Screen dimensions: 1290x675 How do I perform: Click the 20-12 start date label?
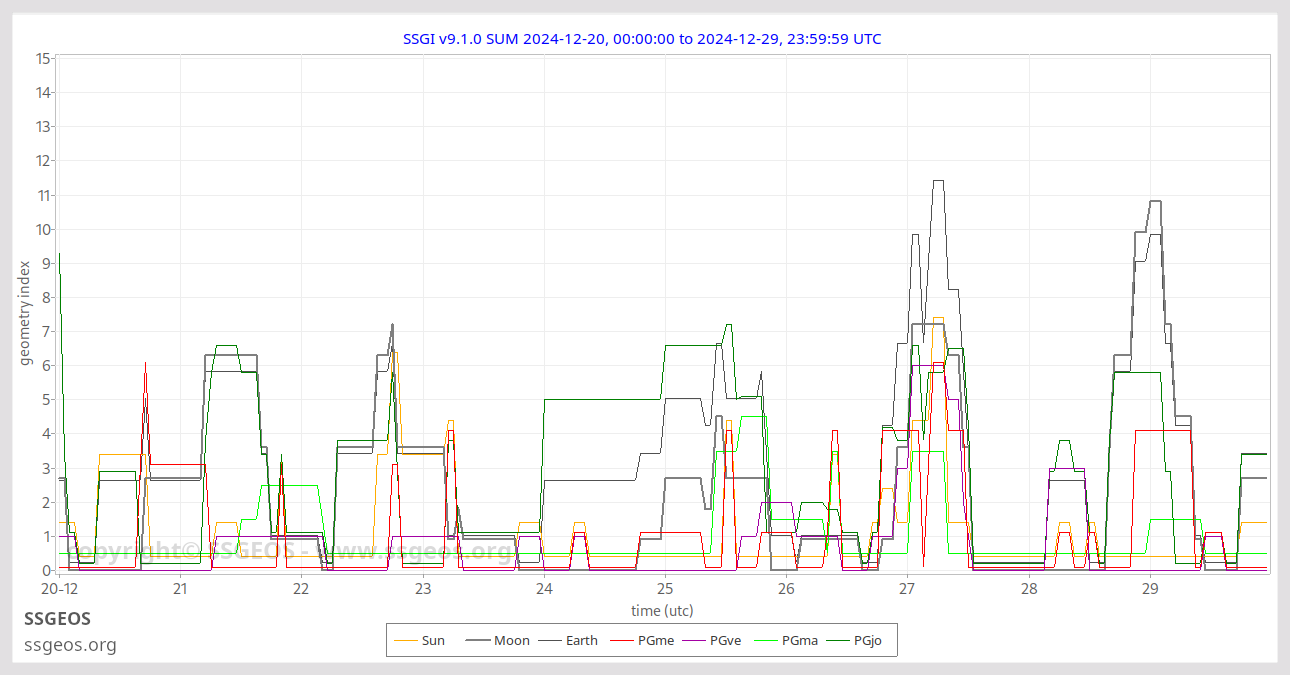[59, 589]
